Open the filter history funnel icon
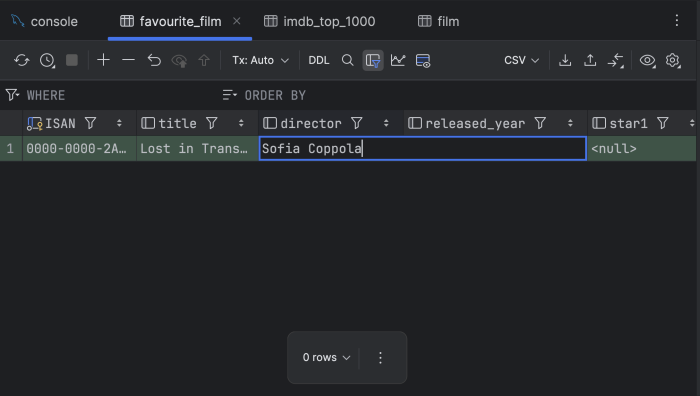Image resolution: width=700 pixels, height=396 pixels. click(x=12, y=95)
